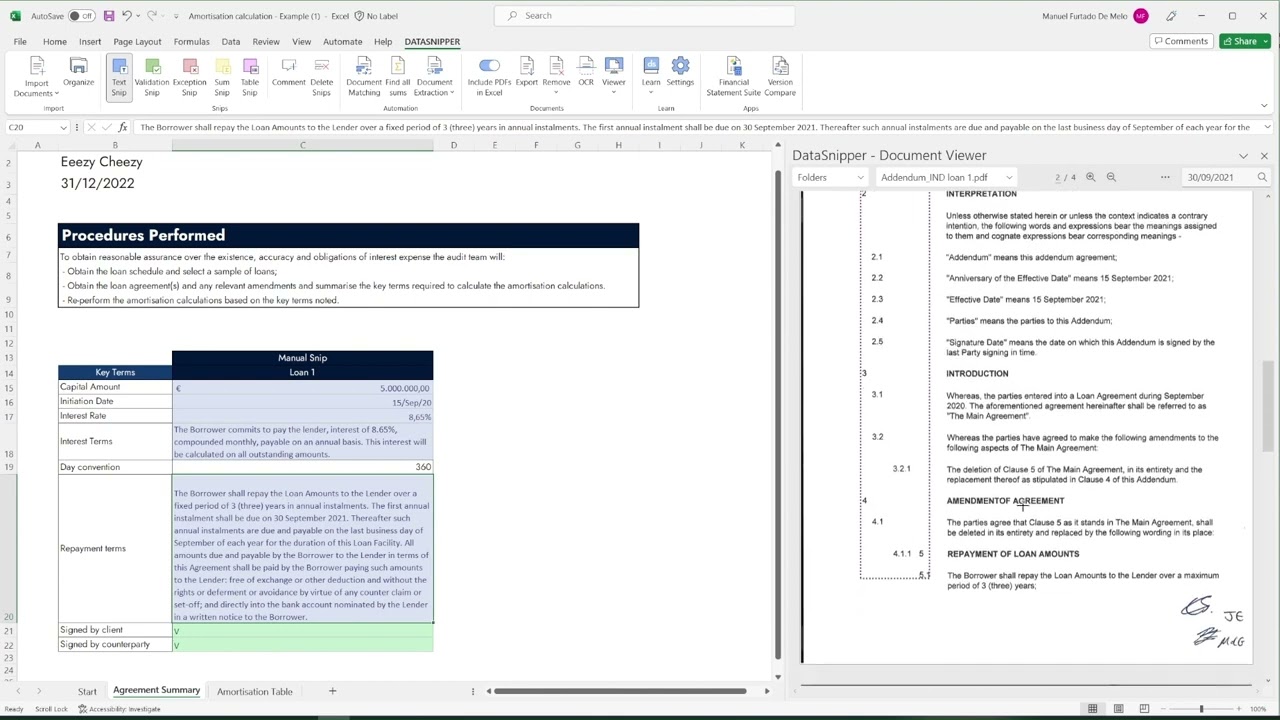1280x720 pixels.
Task: Open the Addendum_IND loan 1.pdf document dropdown
Action: pos(946,177)
